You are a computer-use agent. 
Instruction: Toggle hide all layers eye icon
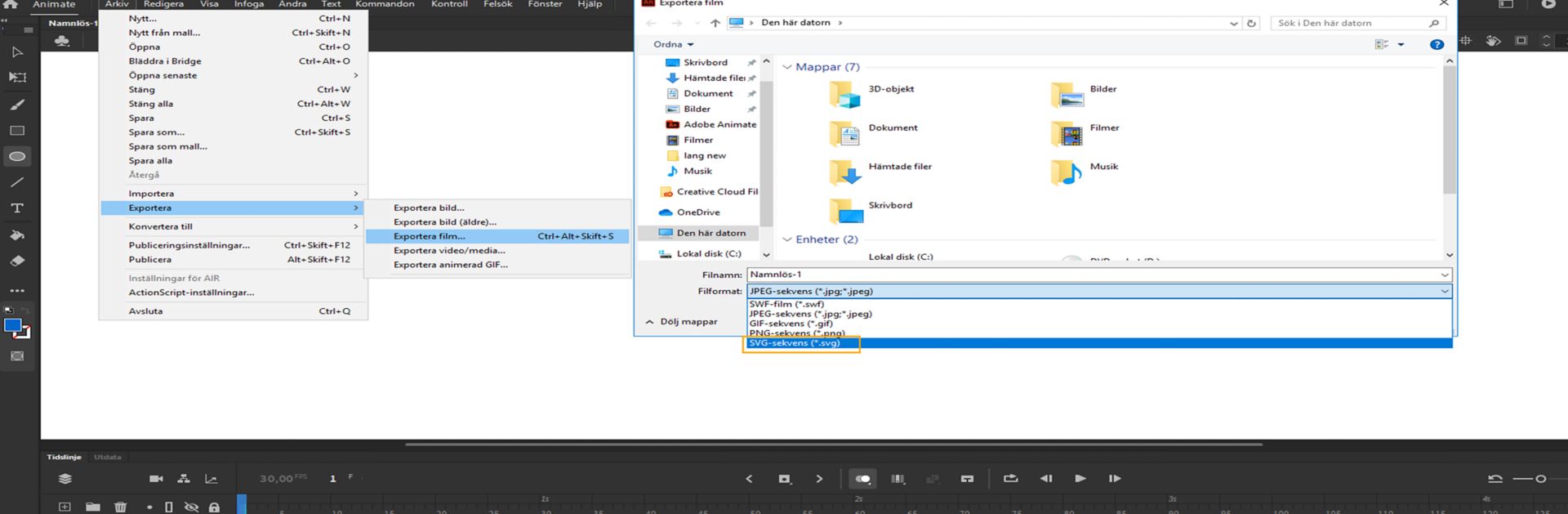pyautogui.click(x=192, y=507)
